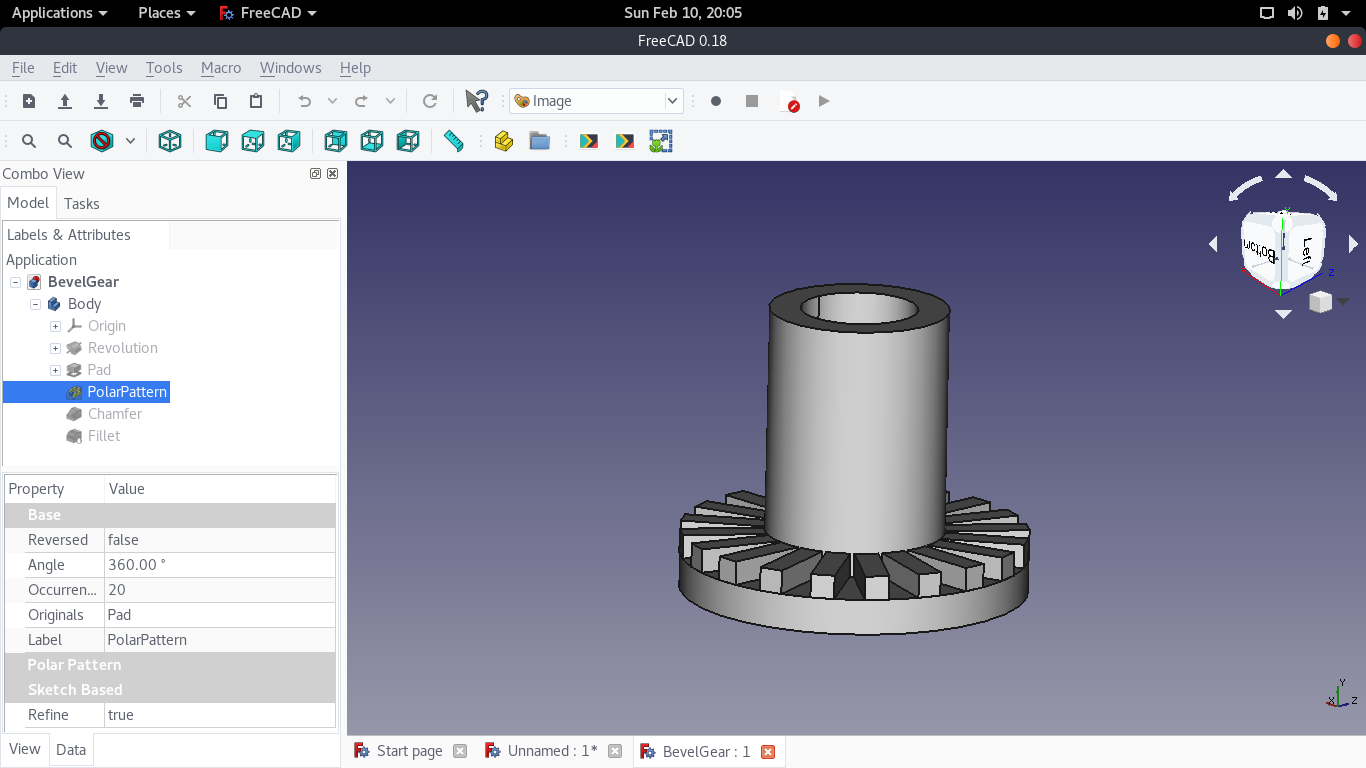Screen dimensions: 1366x768
Task: Open the Image workbench dropdown
Action: [x=596, y=101]
